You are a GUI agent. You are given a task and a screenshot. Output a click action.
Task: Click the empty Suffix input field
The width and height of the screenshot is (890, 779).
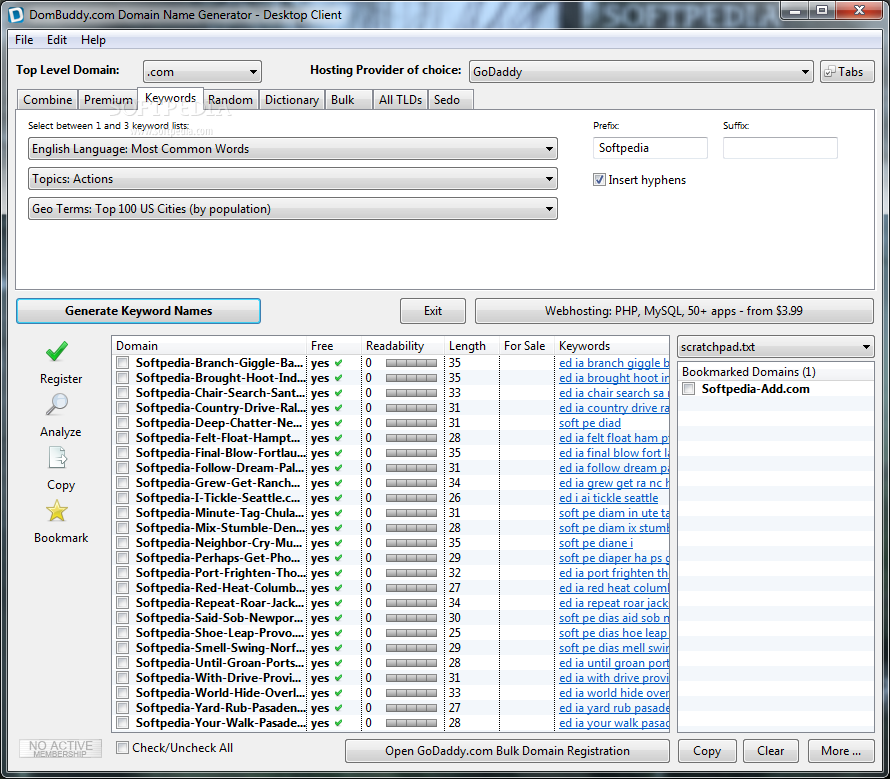coord(780,148)
